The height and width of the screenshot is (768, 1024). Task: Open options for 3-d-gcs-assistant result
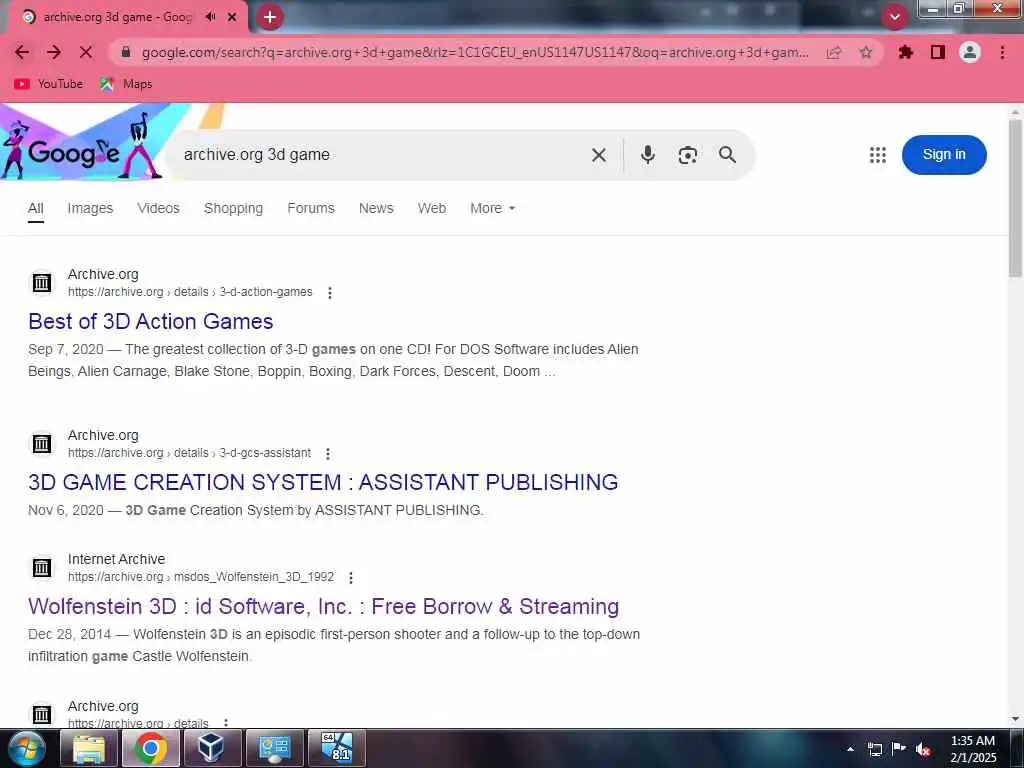(328, 453)
